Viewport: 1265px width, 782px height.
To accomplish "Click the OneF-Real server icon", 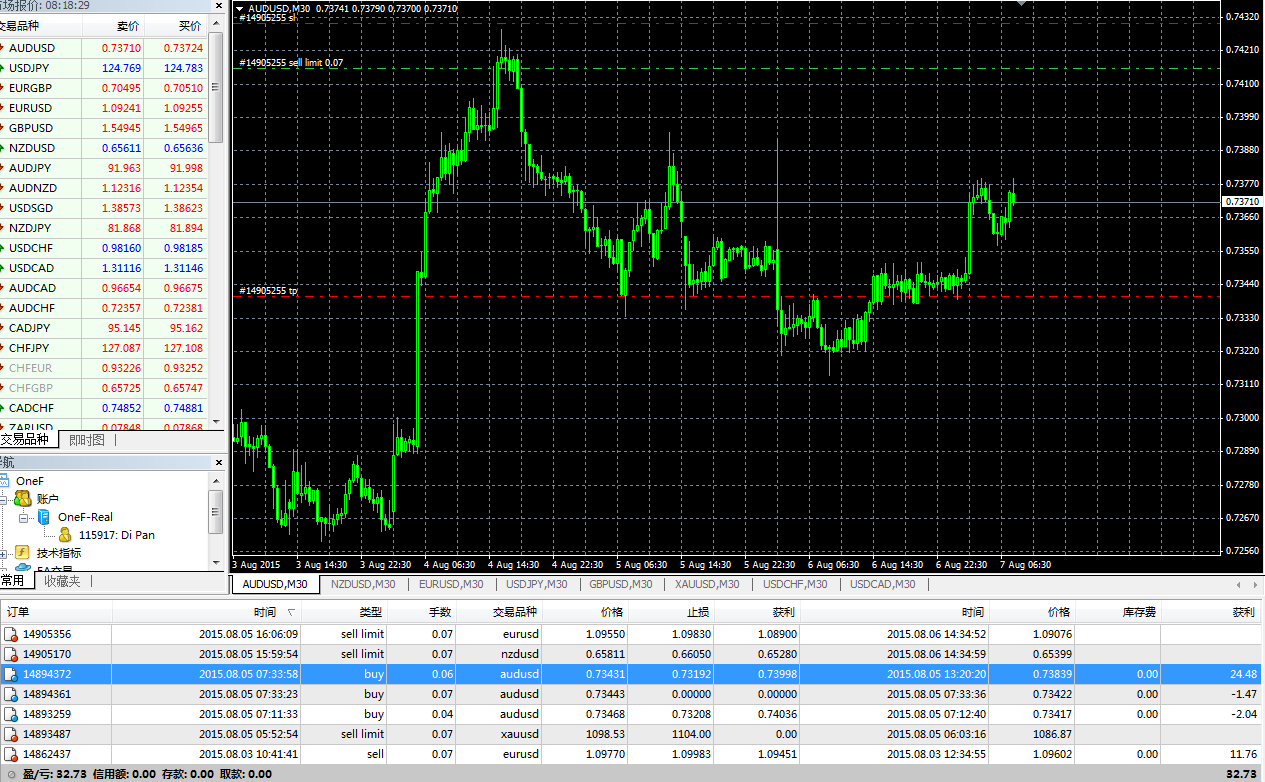I will [x=44, y=517].
